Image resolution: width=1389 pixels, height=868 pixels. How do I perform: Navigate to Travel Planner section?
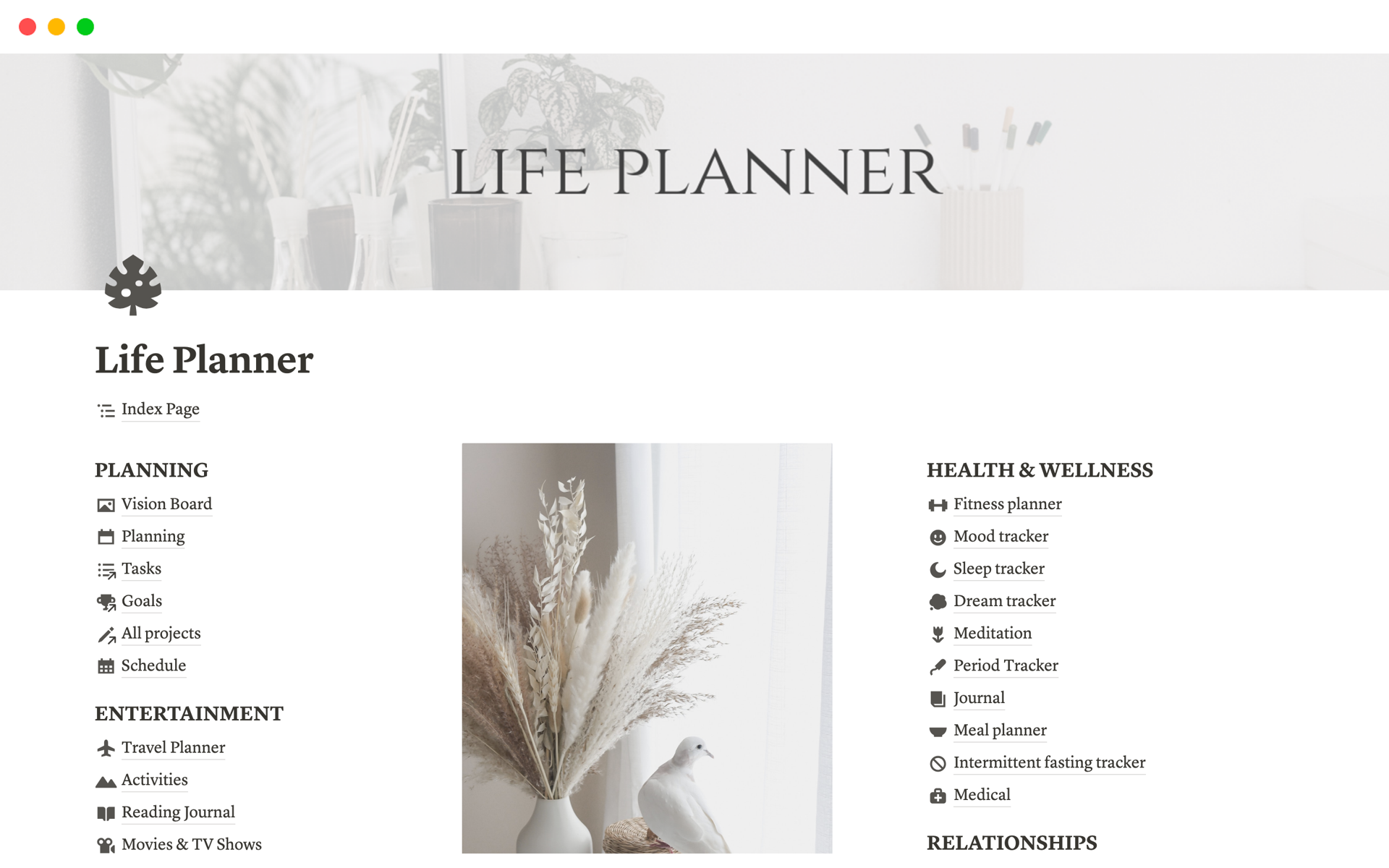(172, 746)
